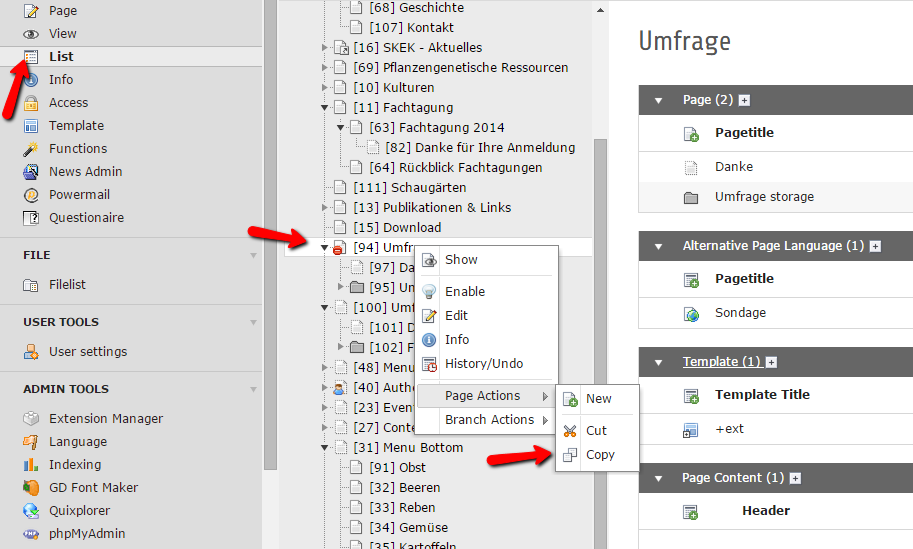Choose Info from the context menu
The height and width of the screenshot is (549, 913).
(x=486, y=339)
